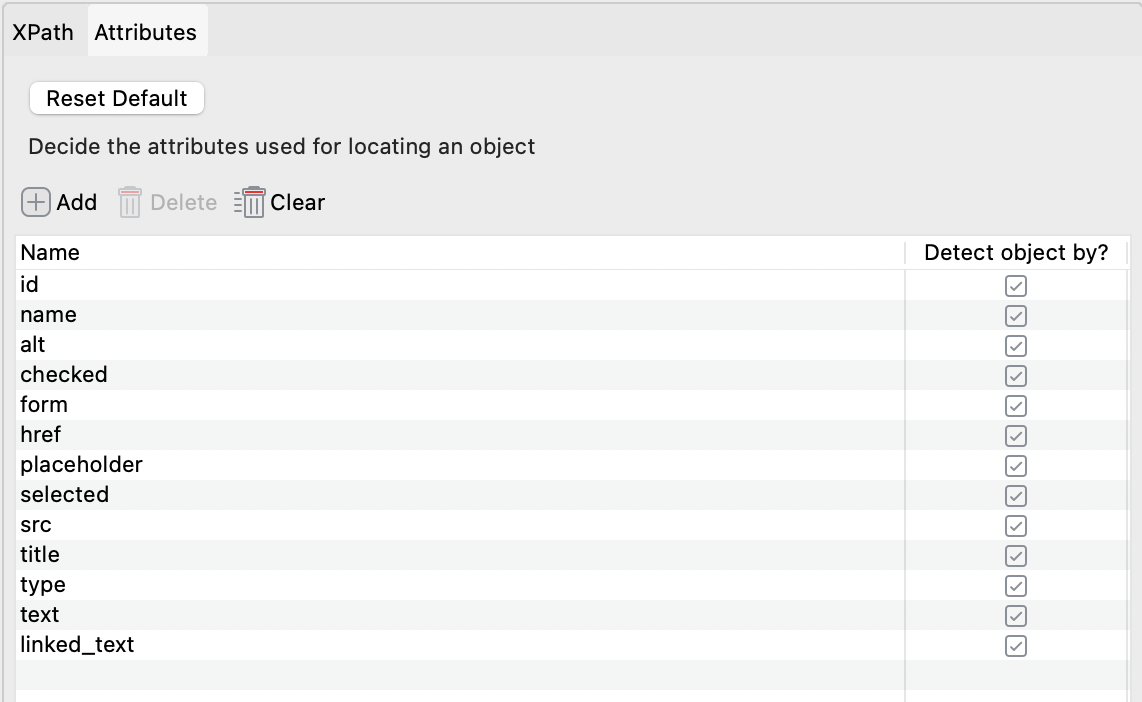Toggle the alt detect checkbox
Image resolution: width=1142 pixels, height=702 pixels.
(x=1016, y=346)
